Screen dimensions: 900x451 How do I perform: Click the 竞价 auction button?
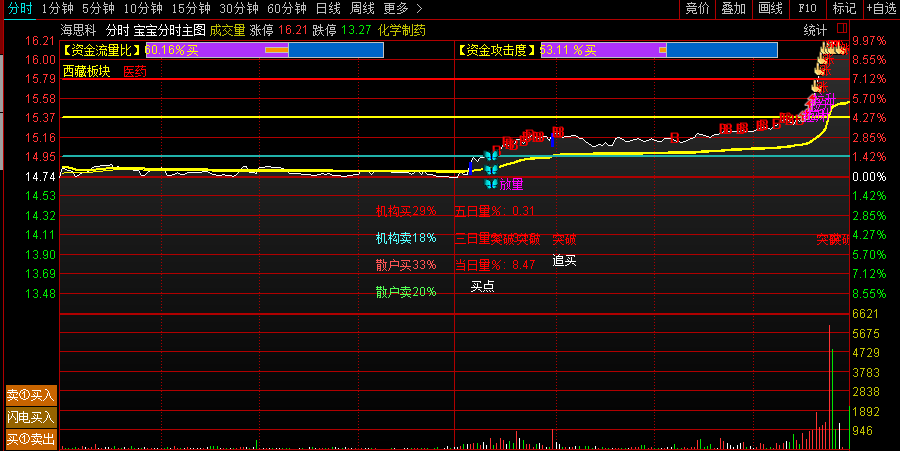tap(697, 9)
